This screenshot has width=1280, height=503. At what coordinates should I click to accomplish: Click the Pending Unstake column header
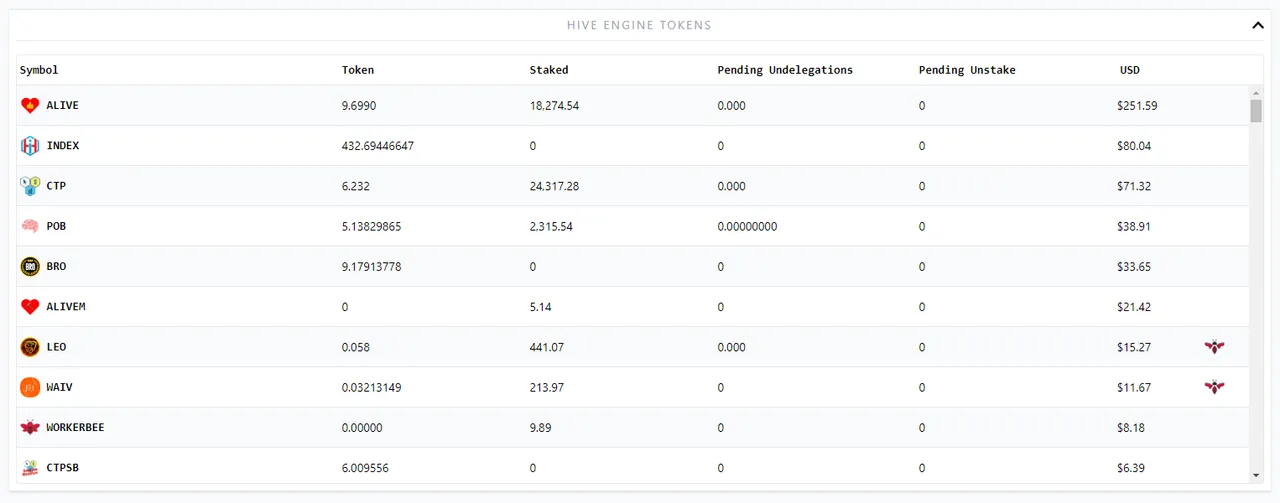click(967, 70)
